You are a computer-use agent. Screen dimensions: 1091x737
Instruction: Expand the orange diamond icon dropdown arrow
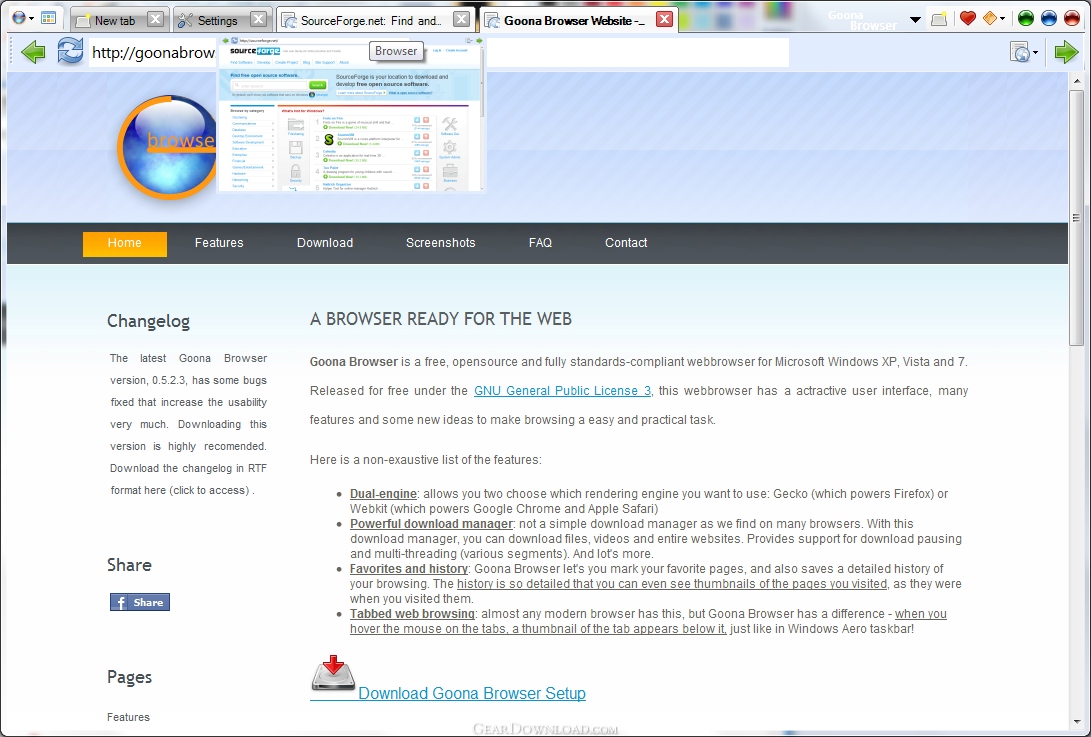[x=1003, y=19]
